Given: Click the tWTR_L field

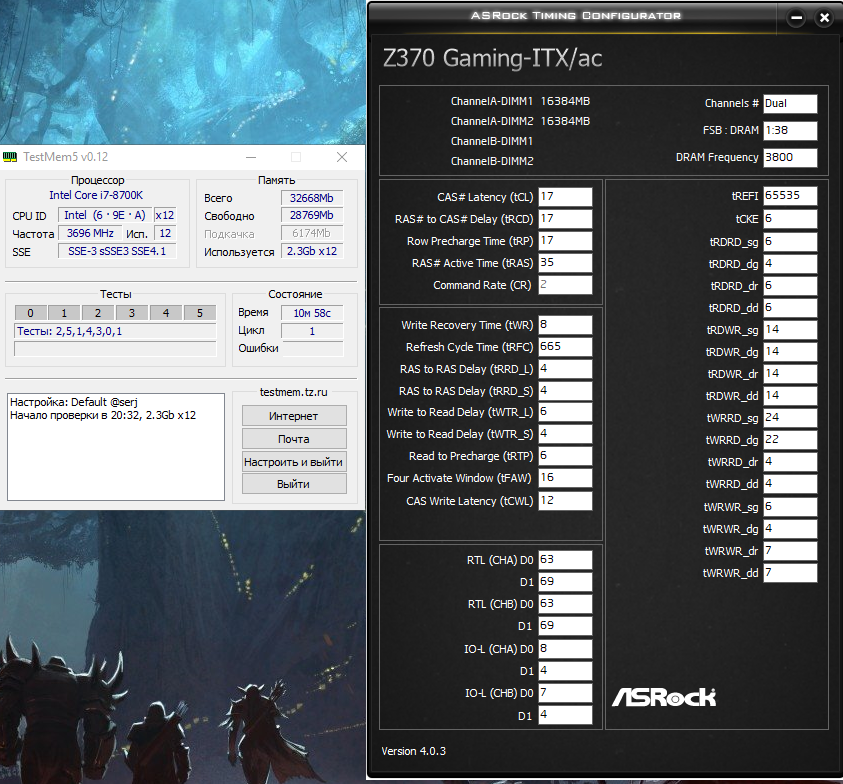Looking at the screenshot, I should pos(565,412).
